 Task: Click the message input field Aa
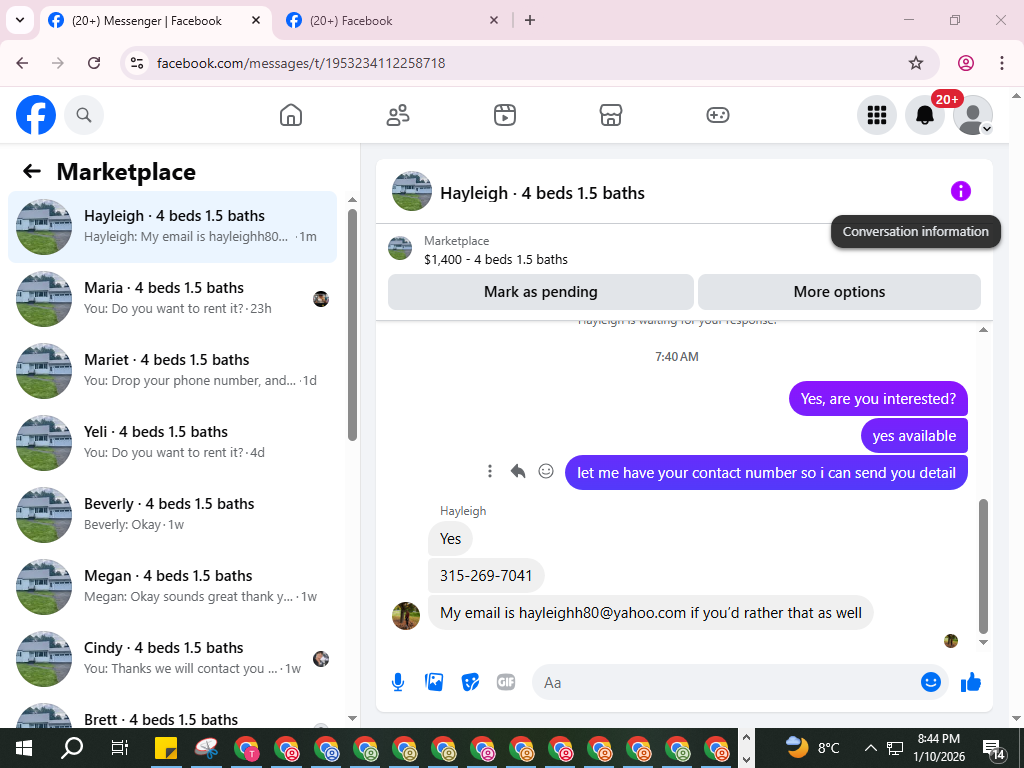tap(725, 682)
